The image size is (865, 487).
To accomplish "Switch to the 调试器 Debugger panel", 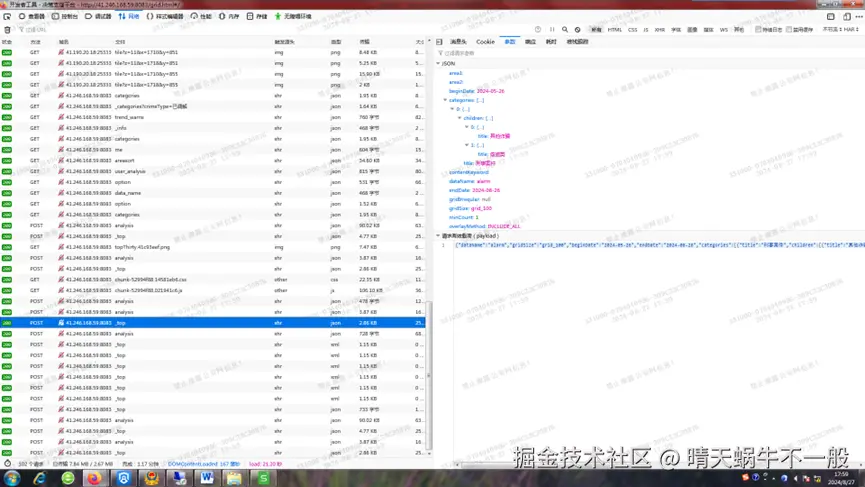I will click(98, 17).
